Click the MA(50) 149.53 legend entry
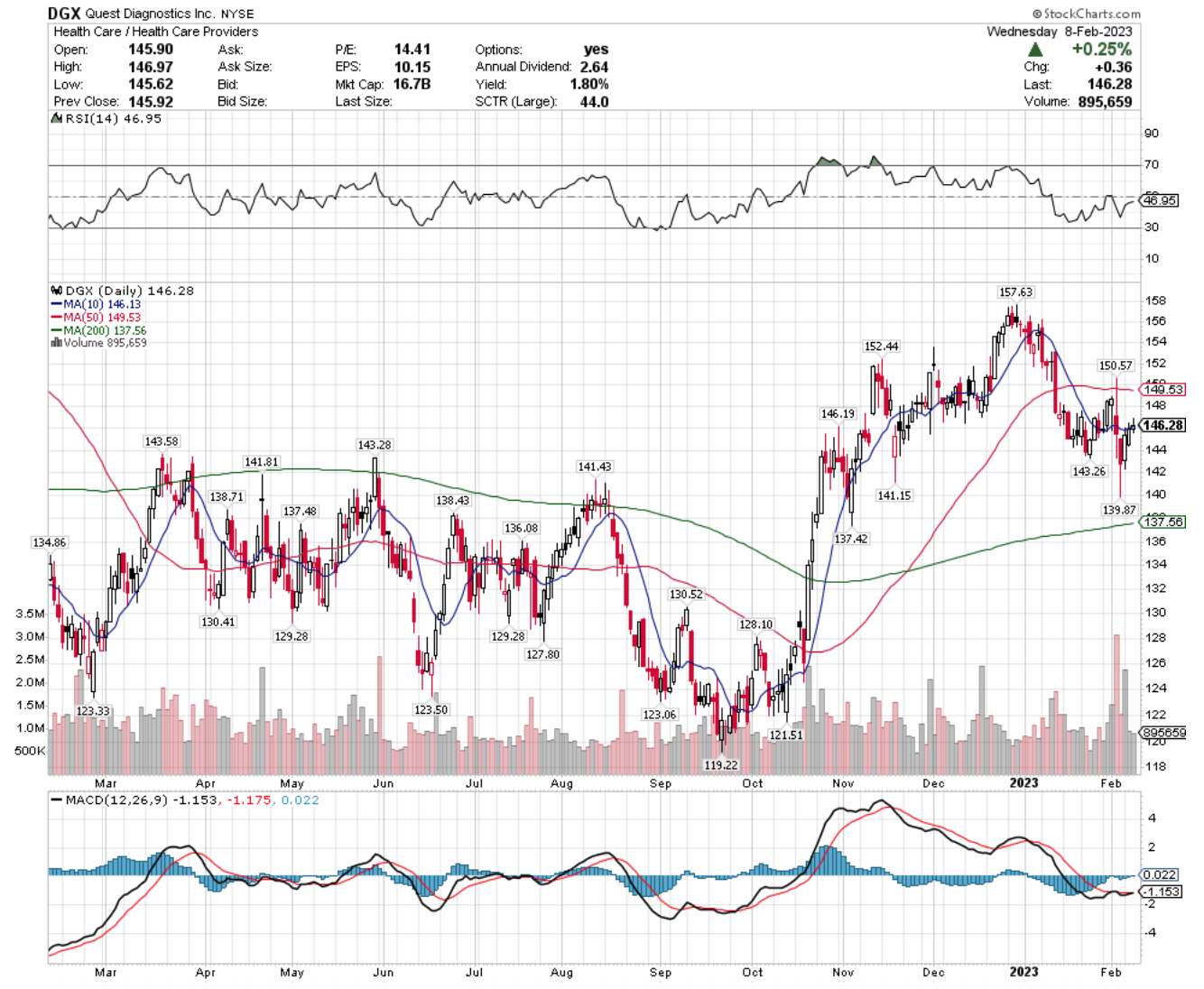This screenshot has width=1204, height=989. (x=97, y=318)
